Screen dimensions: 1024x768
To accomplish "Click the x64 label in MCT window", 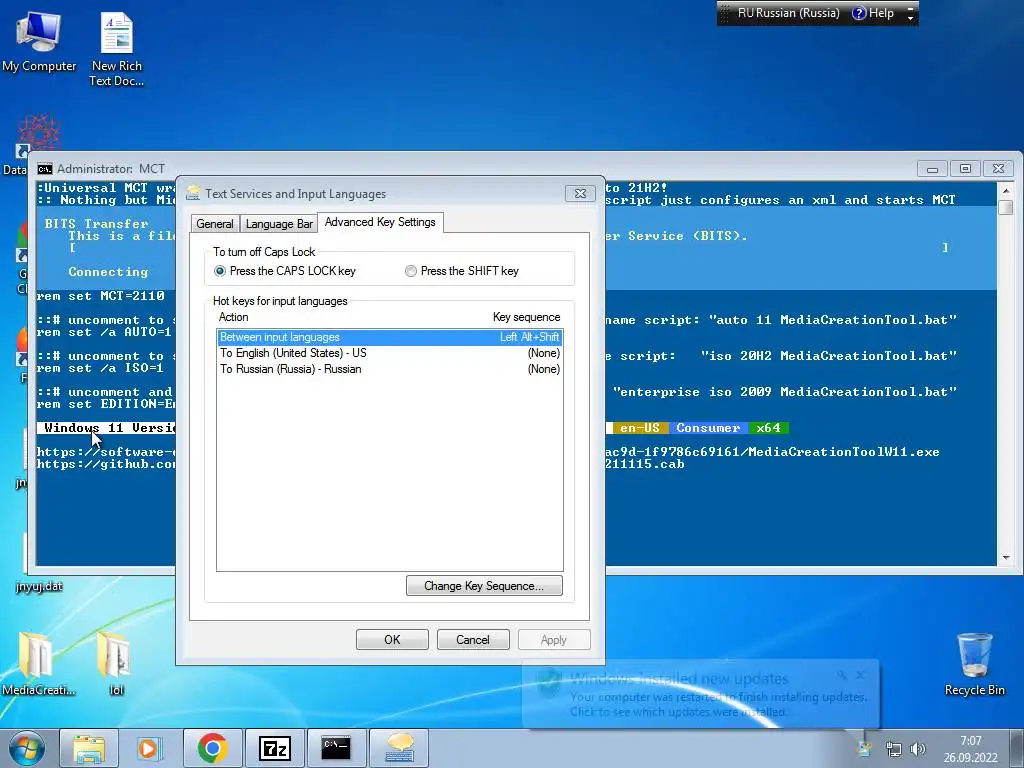I will click(x=768, y=428).
